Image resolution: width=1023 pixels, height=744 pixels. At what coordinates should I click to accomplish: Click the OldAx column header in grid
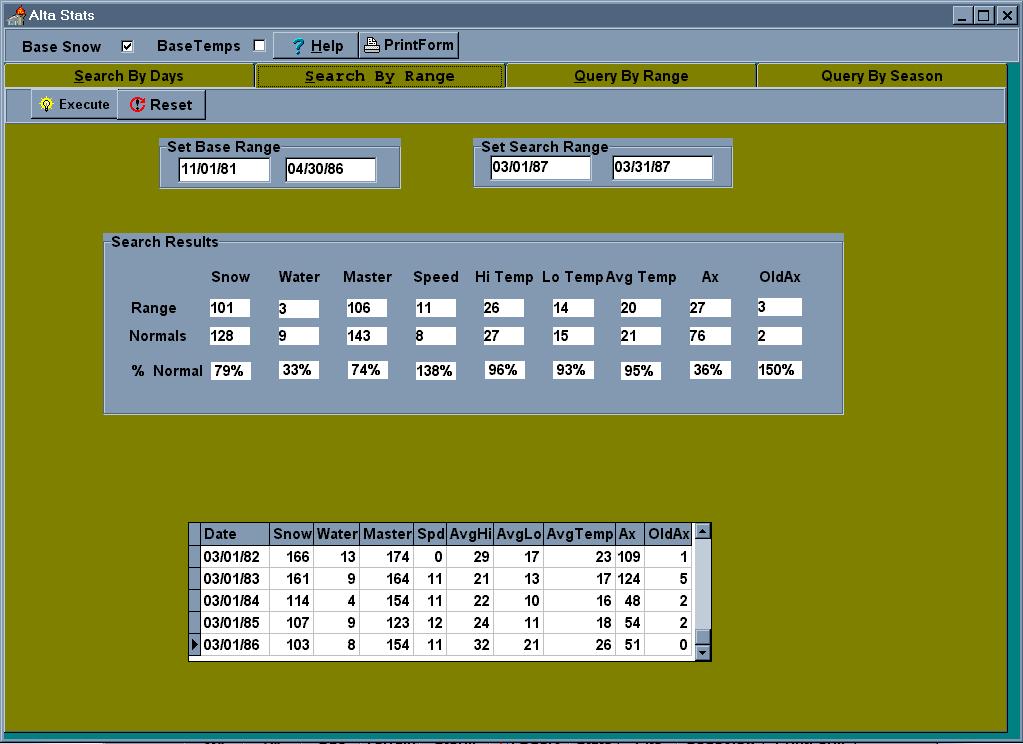point(668,534)
